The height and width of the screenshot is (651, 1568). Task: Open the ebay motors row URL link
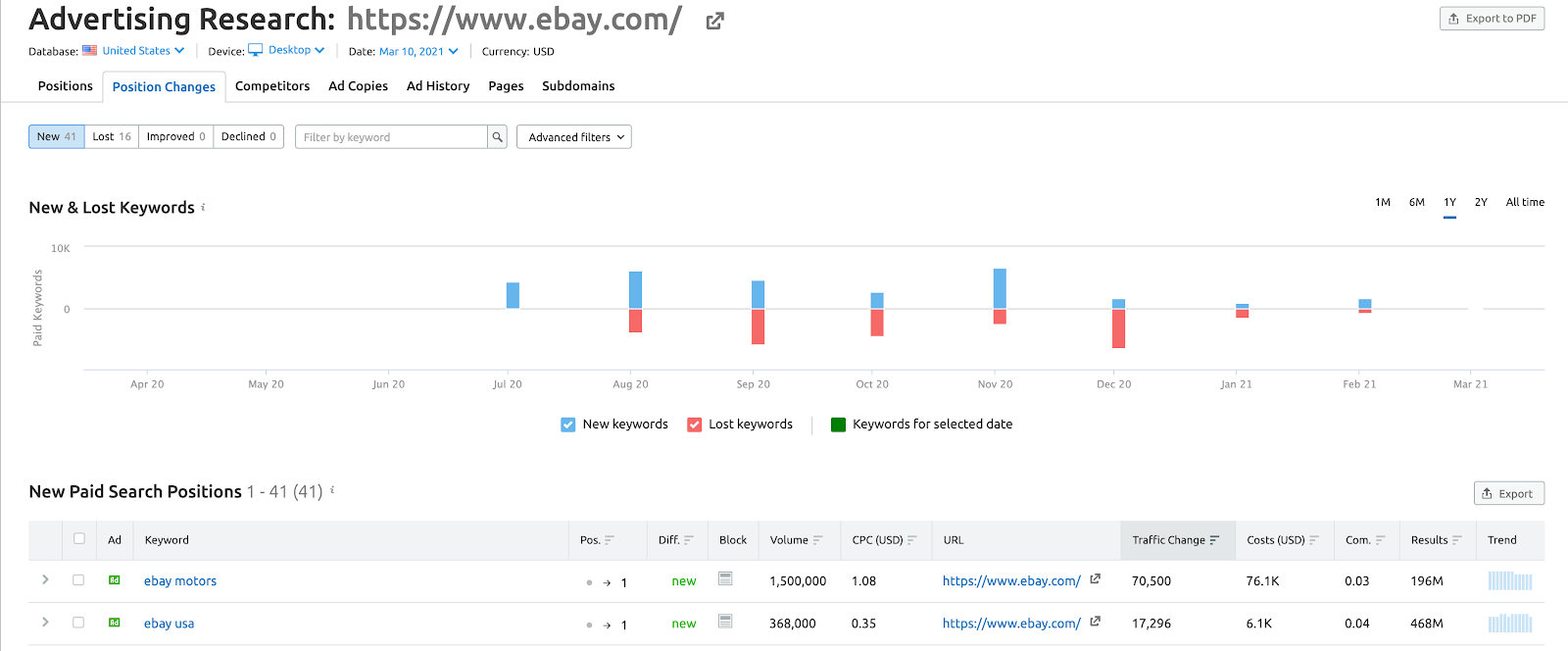1011,580
